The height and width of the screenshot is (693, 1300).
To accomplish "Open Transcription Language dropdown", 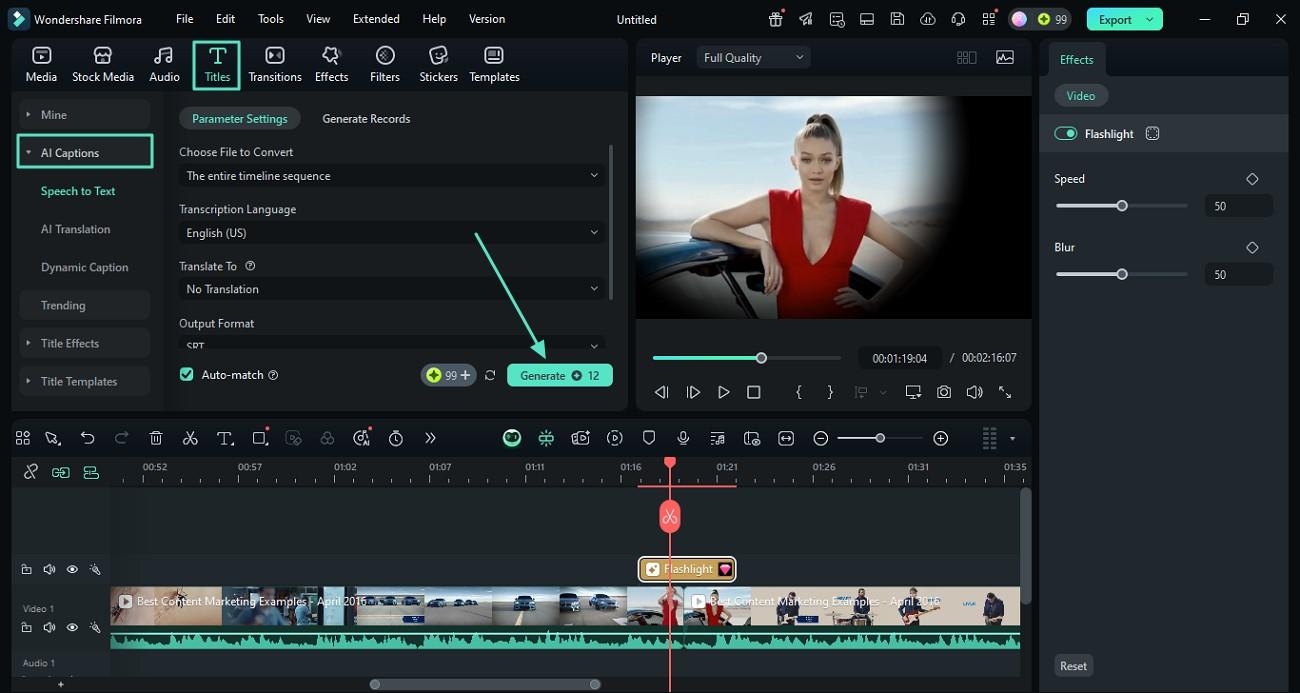I will (392, 232).
